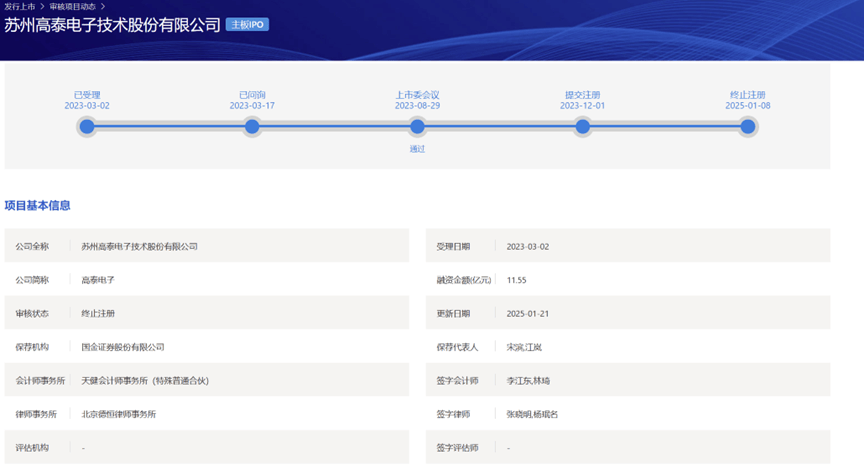Image resolution: width=864 pixels, height=470 pixels.
Task: Click the 保荐代表人 names value
Action: pos(524,347)
